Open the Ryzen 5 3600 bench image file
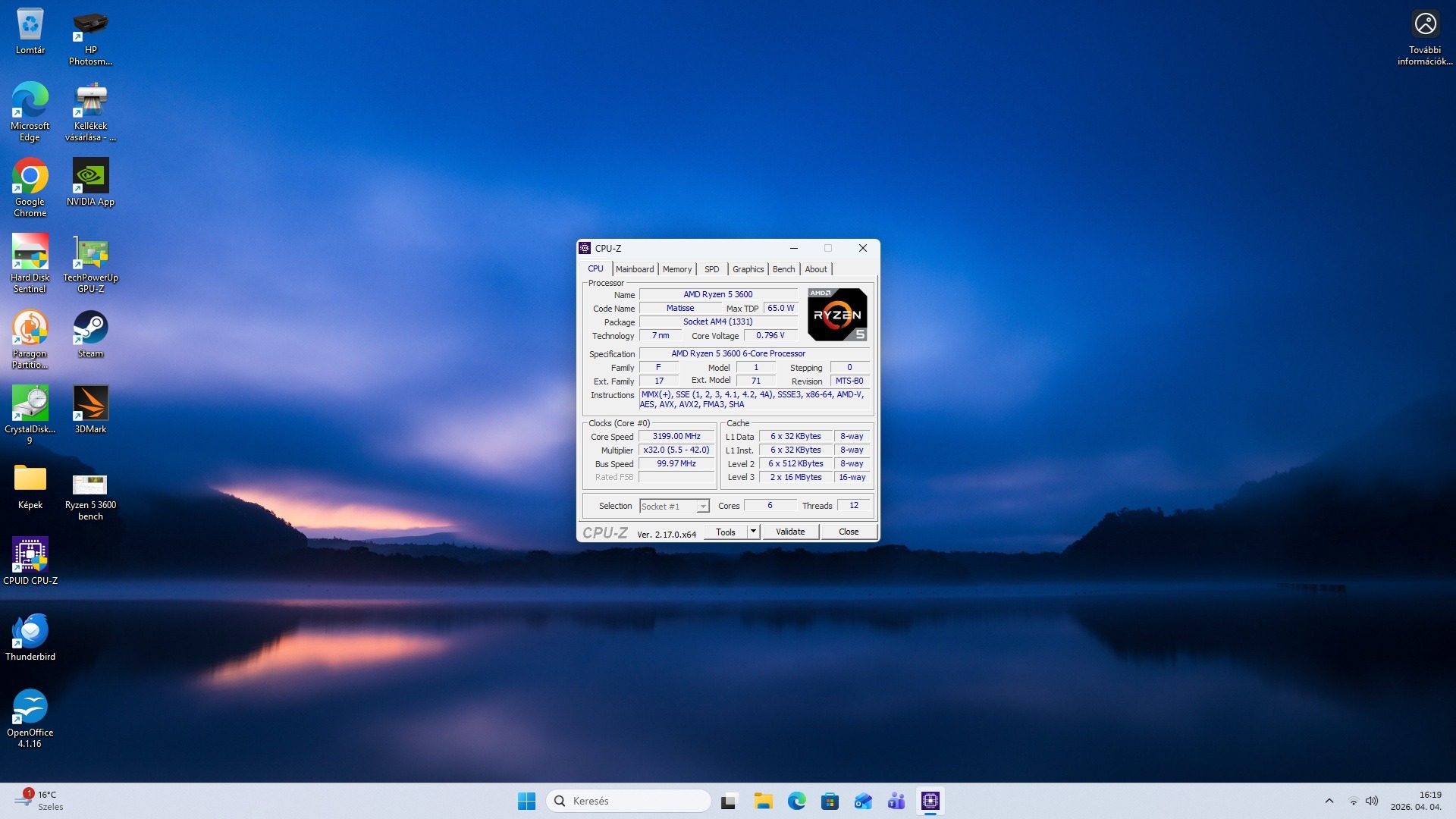Screen dimensions: 1456x819 click(x=90, y=485)
